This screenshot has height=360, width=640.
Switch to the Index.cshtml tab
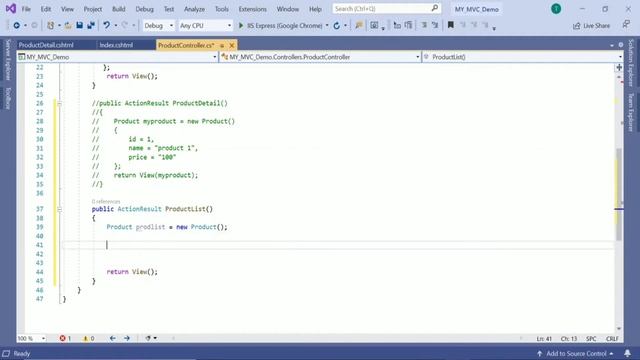[x=116, y=45]
